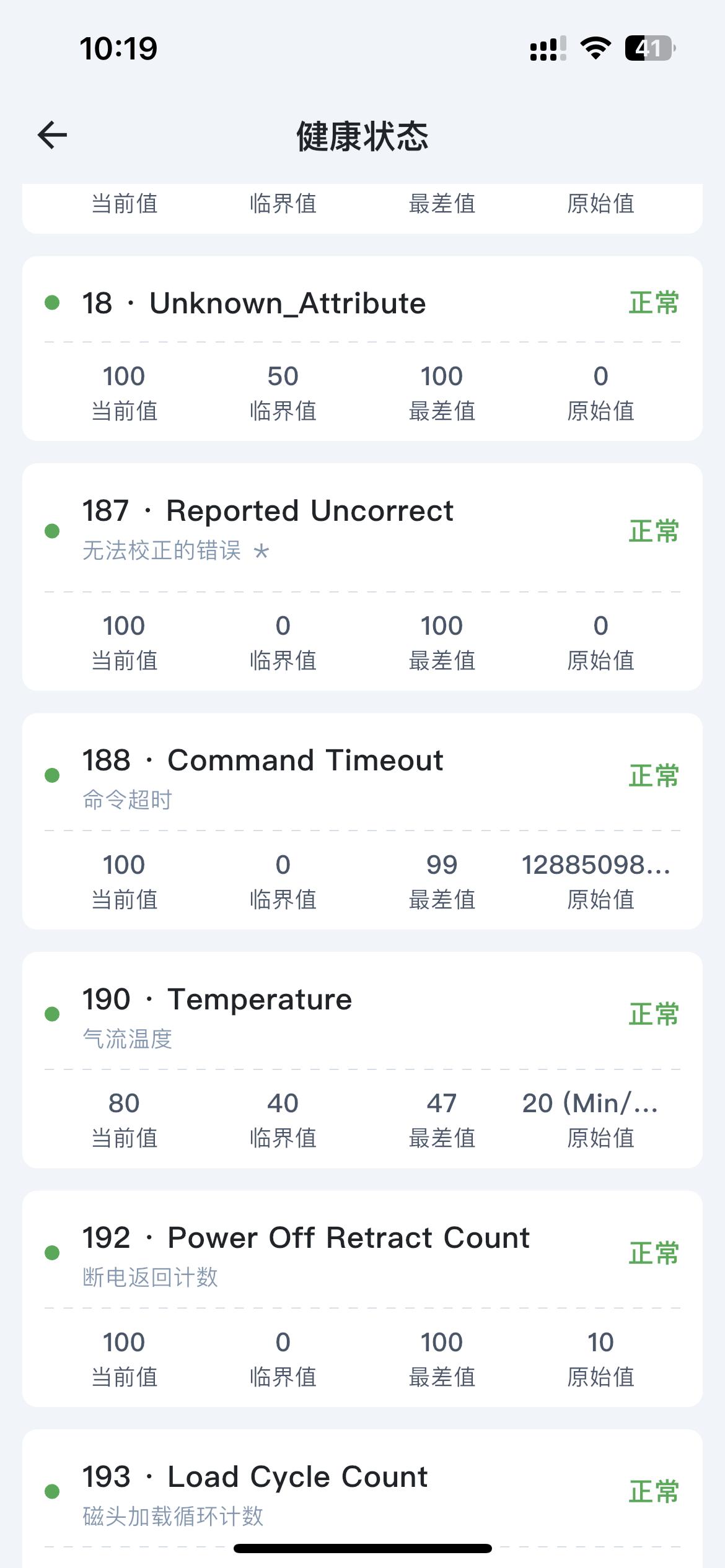This screenshot has height=1568, width=725.
Task: Tap the Wi-Fi status icon
Action: pyautogui.click(x=595, y=48)
